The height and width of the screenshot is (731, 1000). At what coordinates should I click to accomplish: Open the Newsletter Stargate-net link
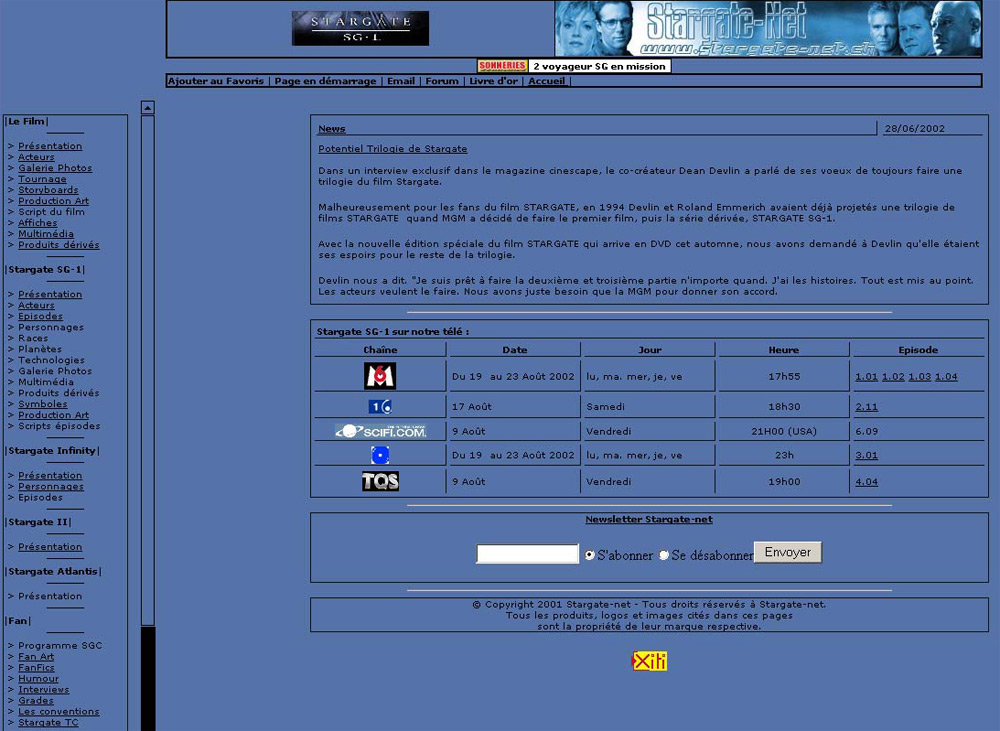coord(649,519)
